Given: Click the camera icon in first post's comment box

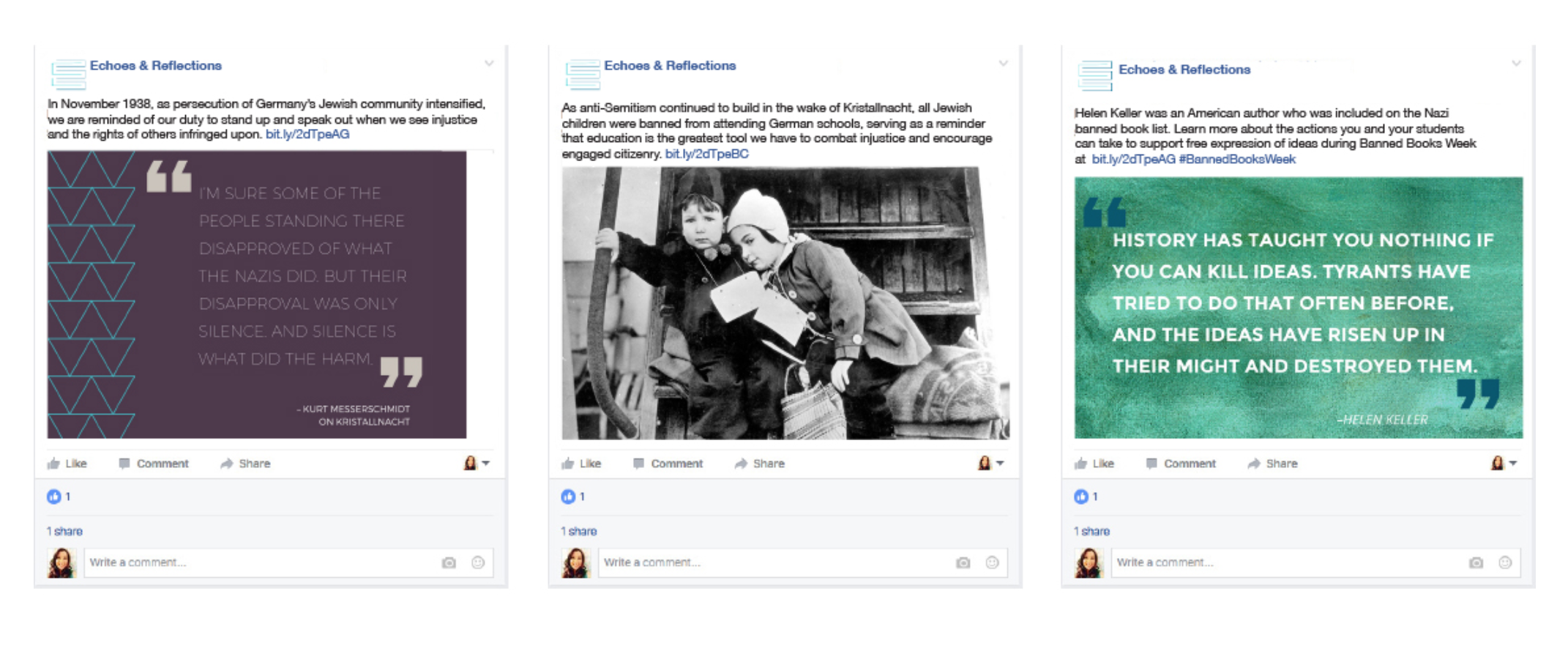Looking at the screenshot, I should (x=449, y=563).
